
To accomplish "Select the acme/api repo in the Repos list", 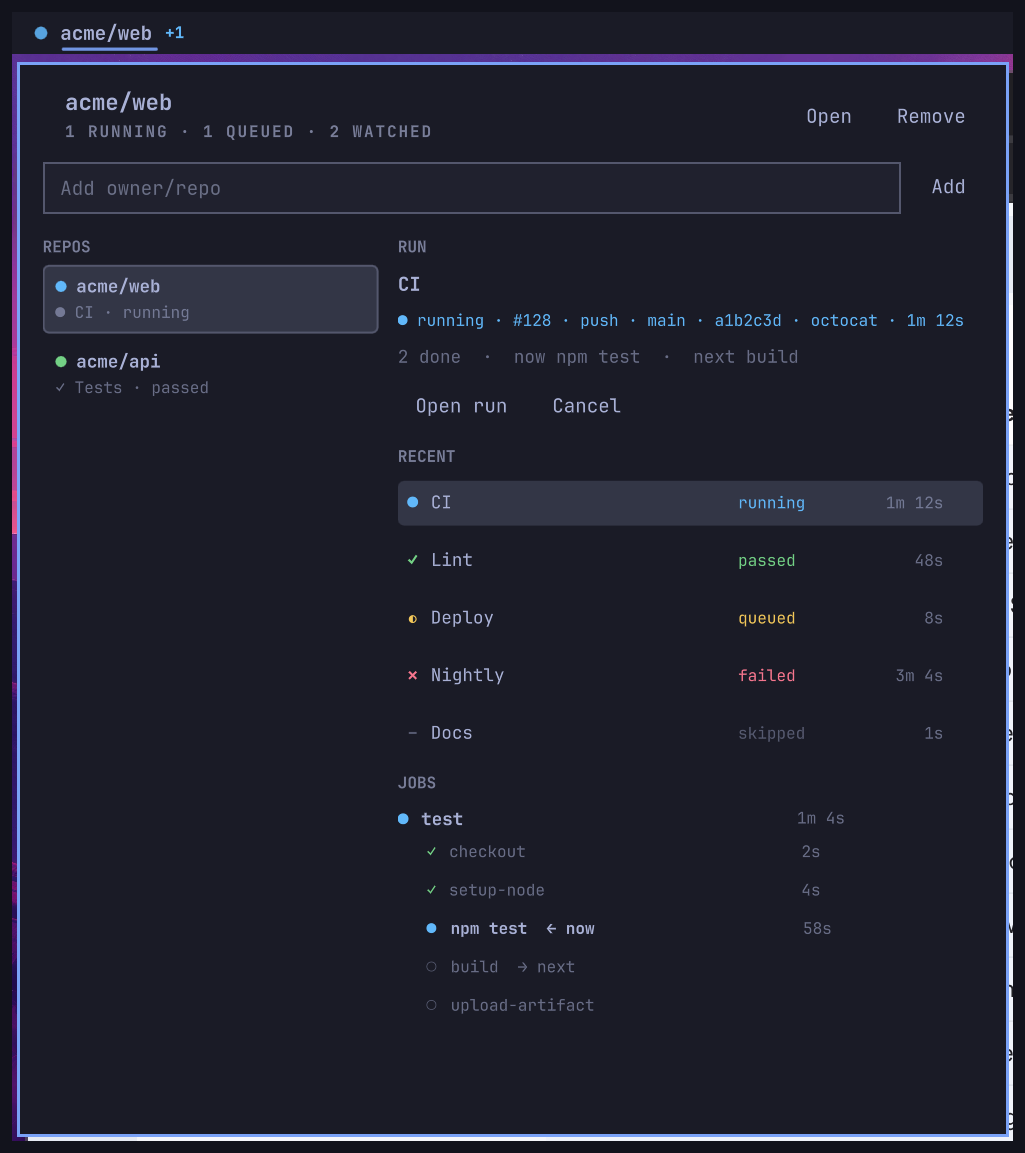I will [210, 374].
